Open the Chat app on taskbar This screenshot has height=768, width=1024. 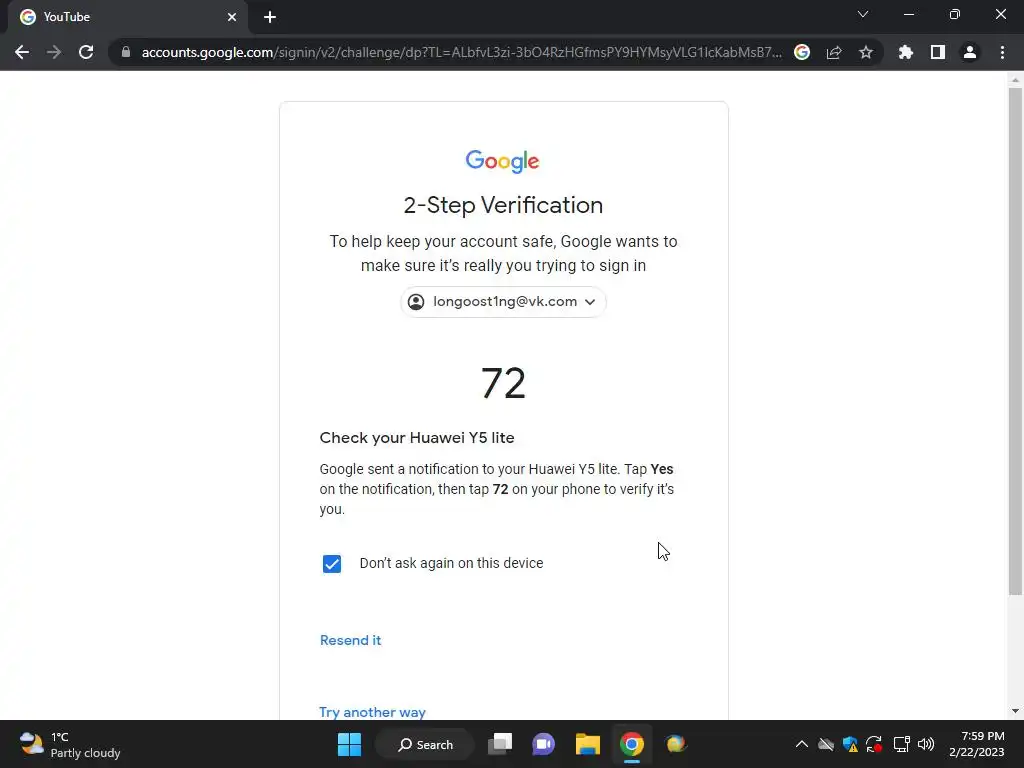coord(543,744)
